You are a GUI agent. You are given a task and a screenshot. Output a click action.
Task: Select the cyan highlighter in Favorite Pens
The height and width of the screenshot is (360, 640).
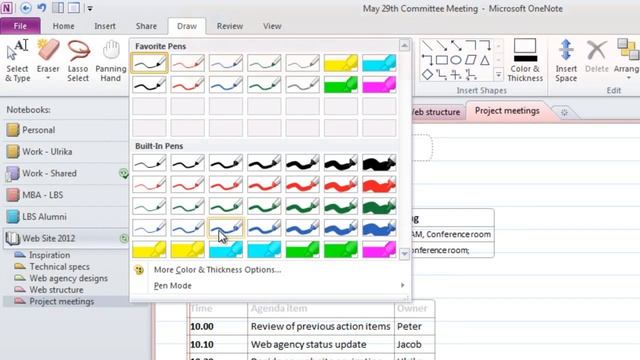coord(379,63)
